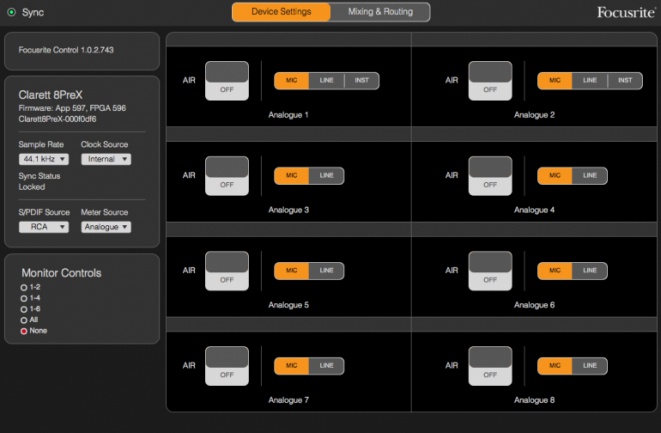Select MIC for Analogue 7
Screen dimensions: 661x433
click(x=292, y=366)
